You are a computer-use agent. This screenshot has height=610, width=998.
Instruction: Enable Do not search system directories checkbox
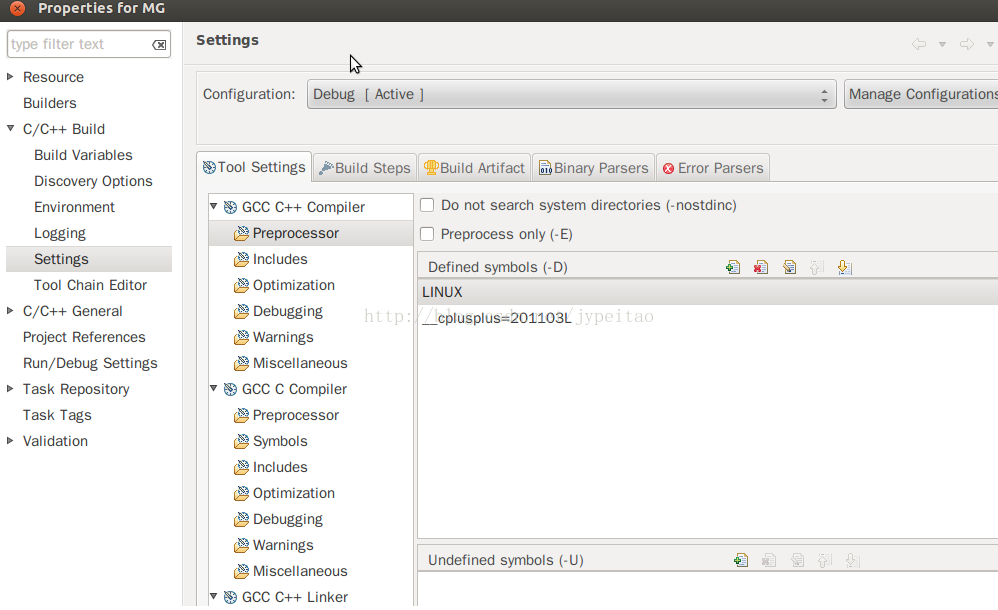(x=427, y=205)
